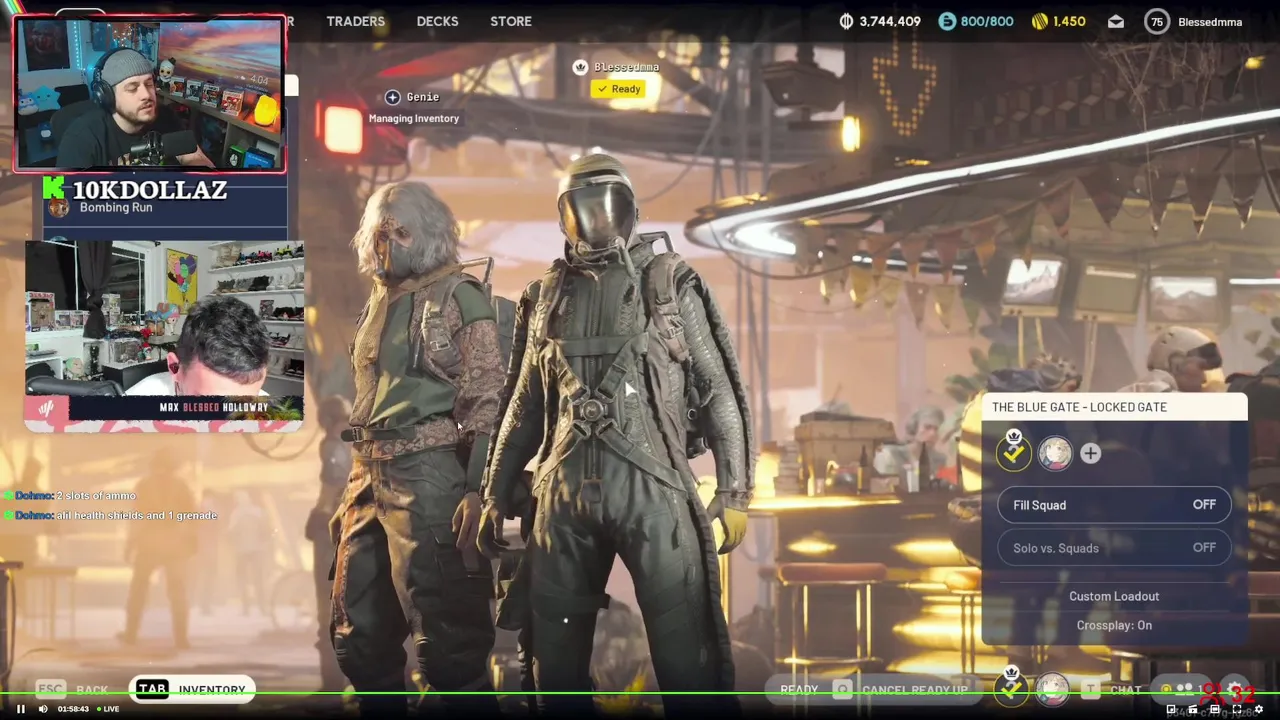
Task: Click the icon beside Genie's name
Action: pyautogui.click(x=393, y=97)
